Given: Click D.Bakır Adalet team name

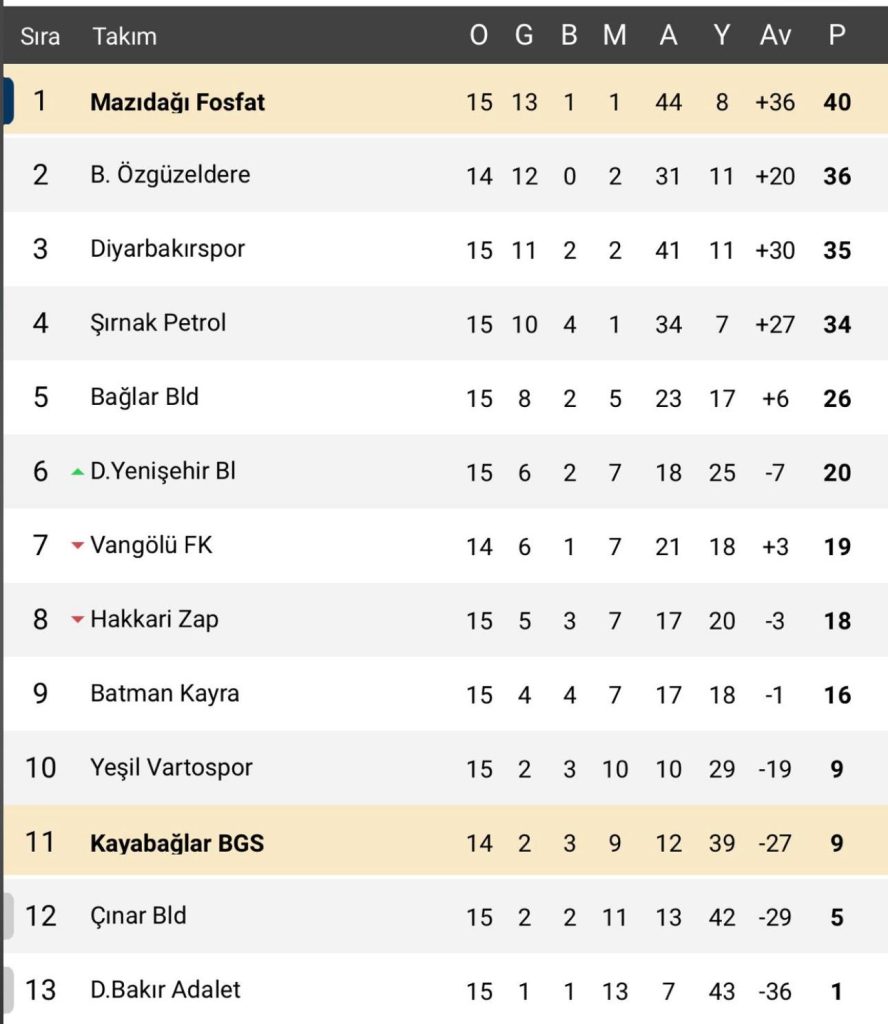Looking at the screenshot, I should point(165,989).
